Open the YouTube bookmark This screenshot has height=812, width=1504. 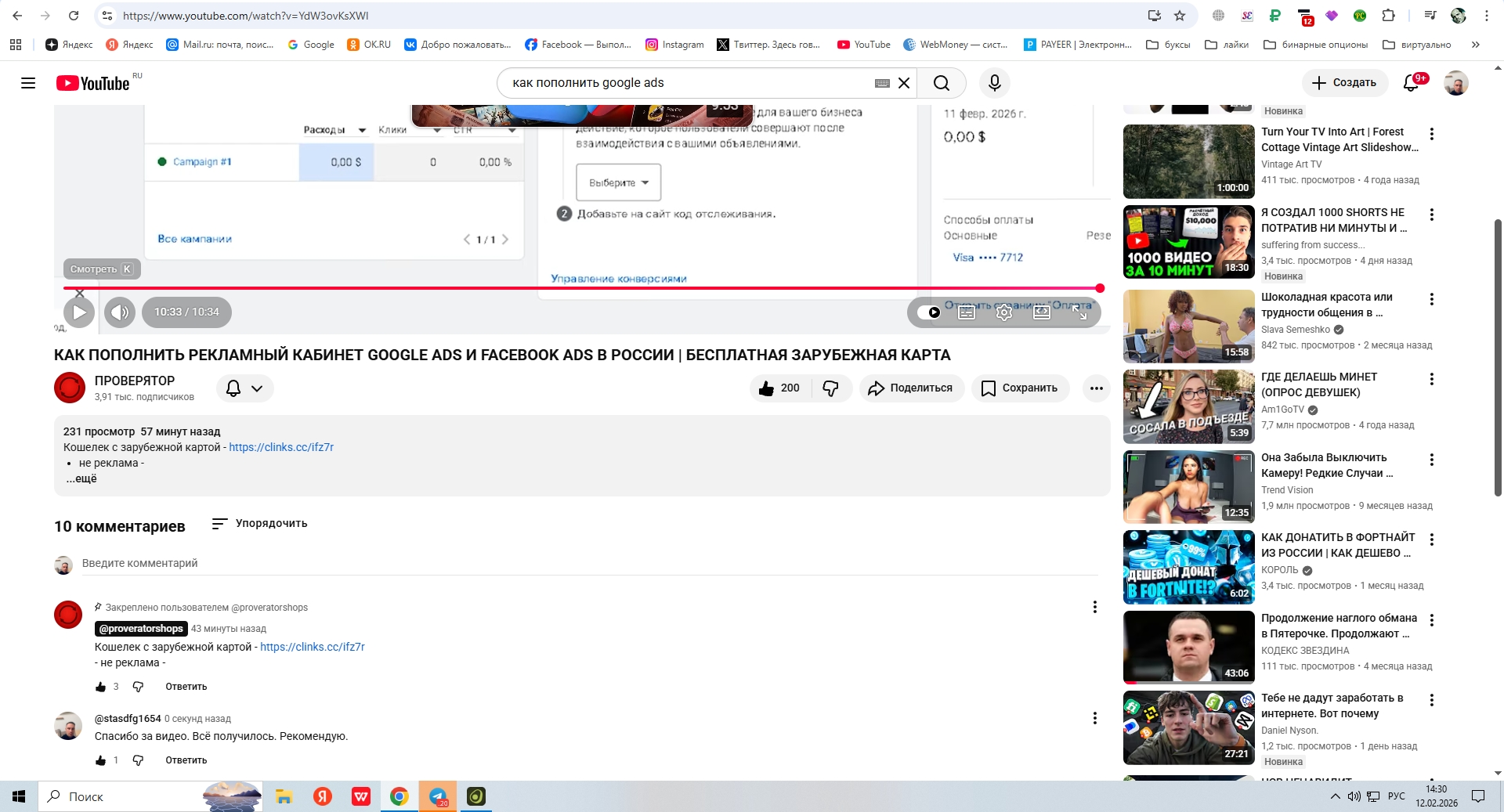864,45
